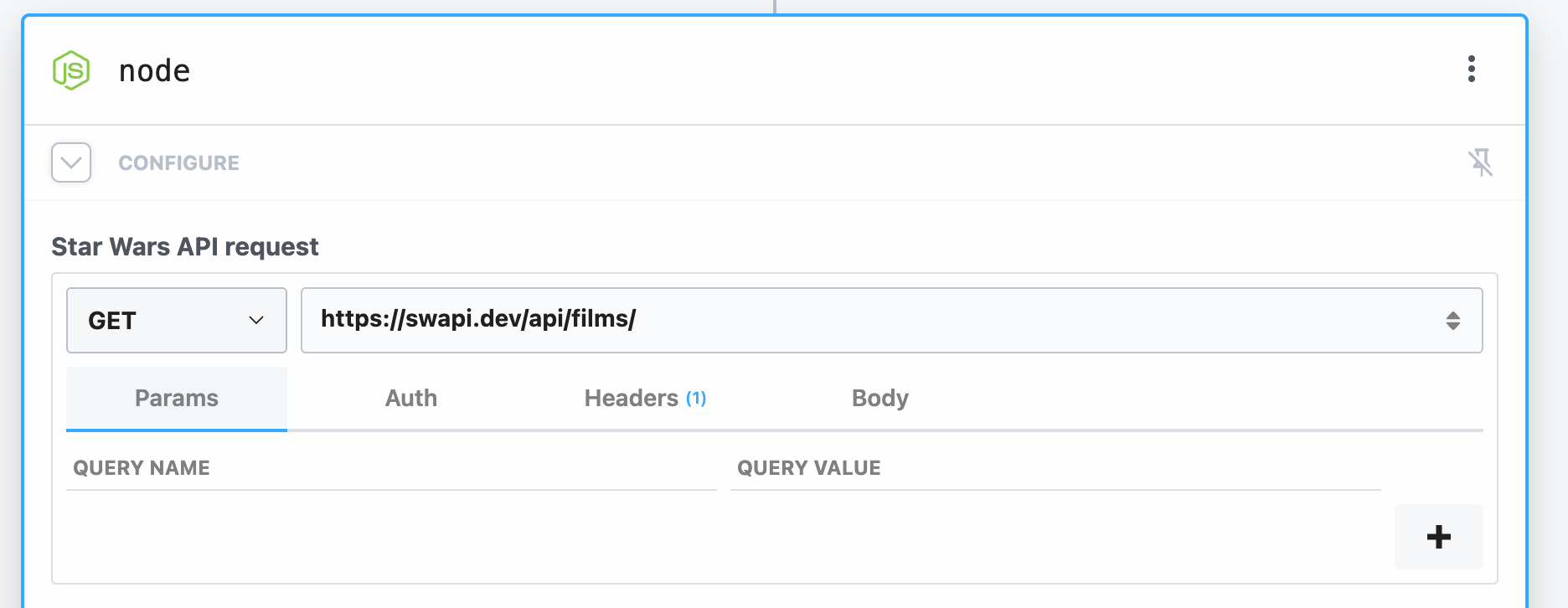Add a query parameter with plus button

[x=1438, y=537]
